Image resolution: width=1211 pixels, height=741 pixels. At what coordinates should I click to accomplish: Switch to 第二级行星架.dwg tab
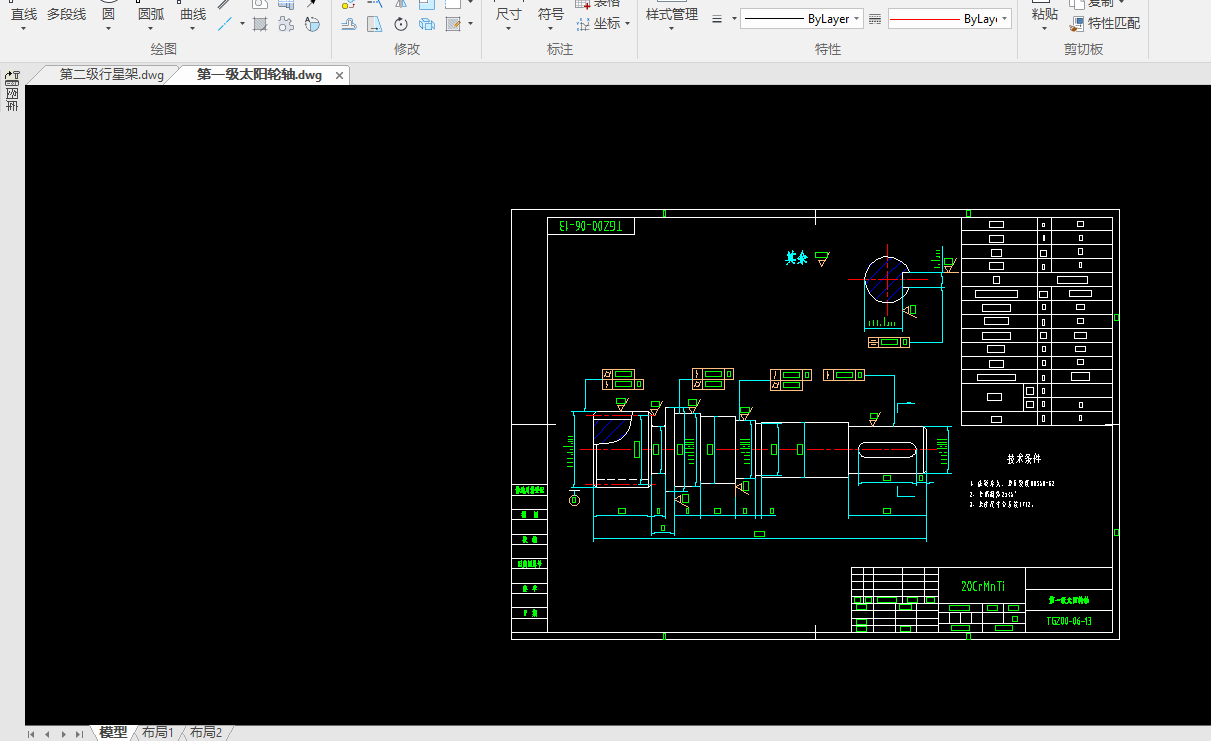tap(111, 74)
